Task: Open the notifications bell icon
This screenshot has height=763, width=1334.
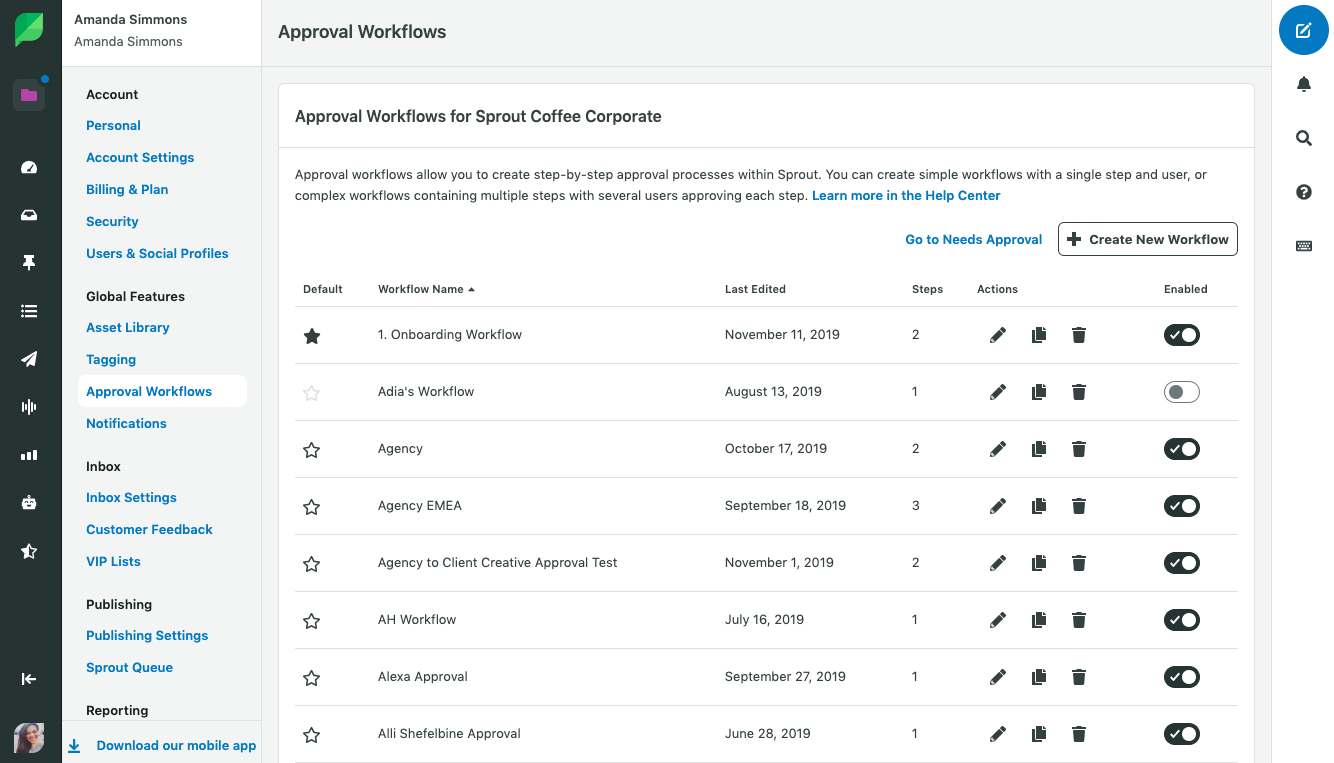Action: click(x=1303, y=84)
